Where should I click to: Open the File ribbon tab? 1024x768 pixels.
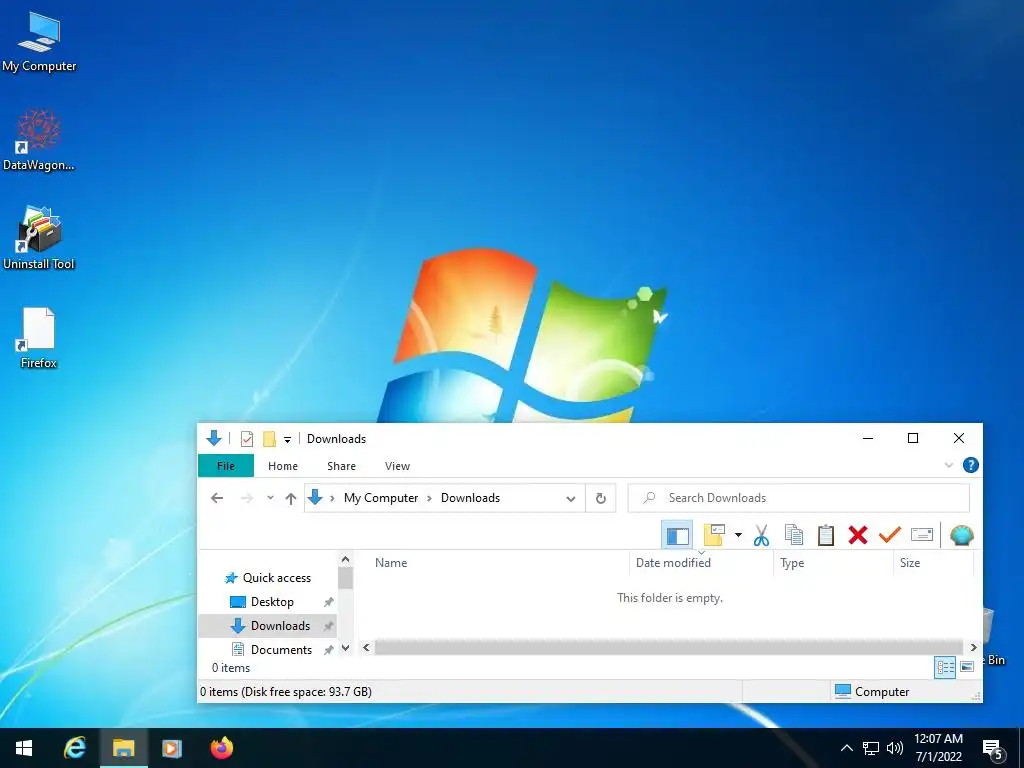226,466
